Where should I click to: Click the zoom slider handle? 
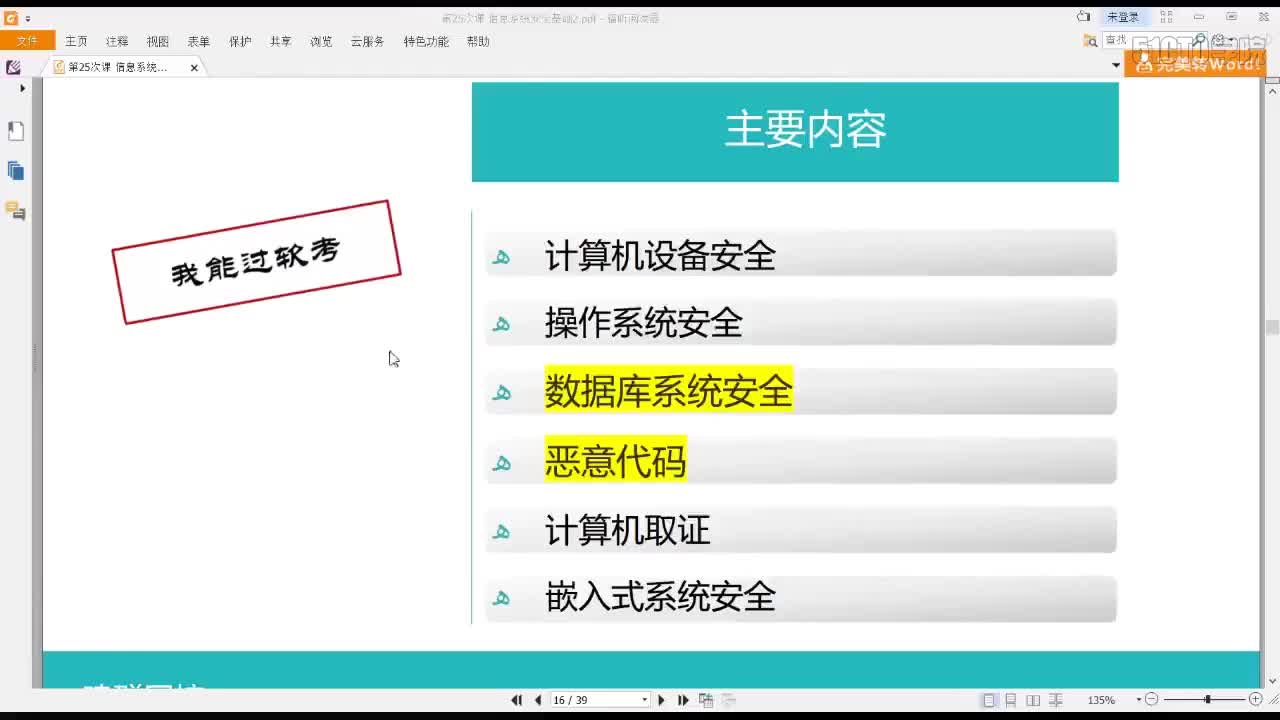(1208, 700)
